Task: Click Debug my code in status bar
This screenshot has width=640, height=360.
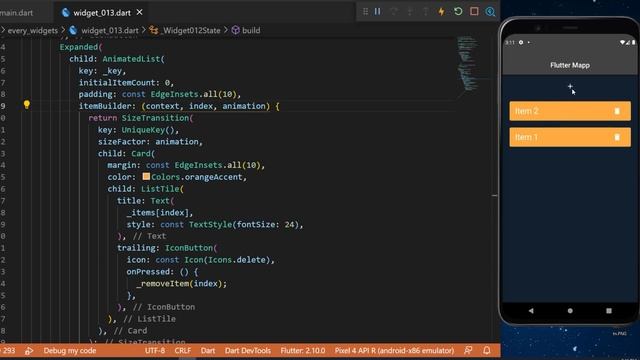Action: tap(70, 351)
